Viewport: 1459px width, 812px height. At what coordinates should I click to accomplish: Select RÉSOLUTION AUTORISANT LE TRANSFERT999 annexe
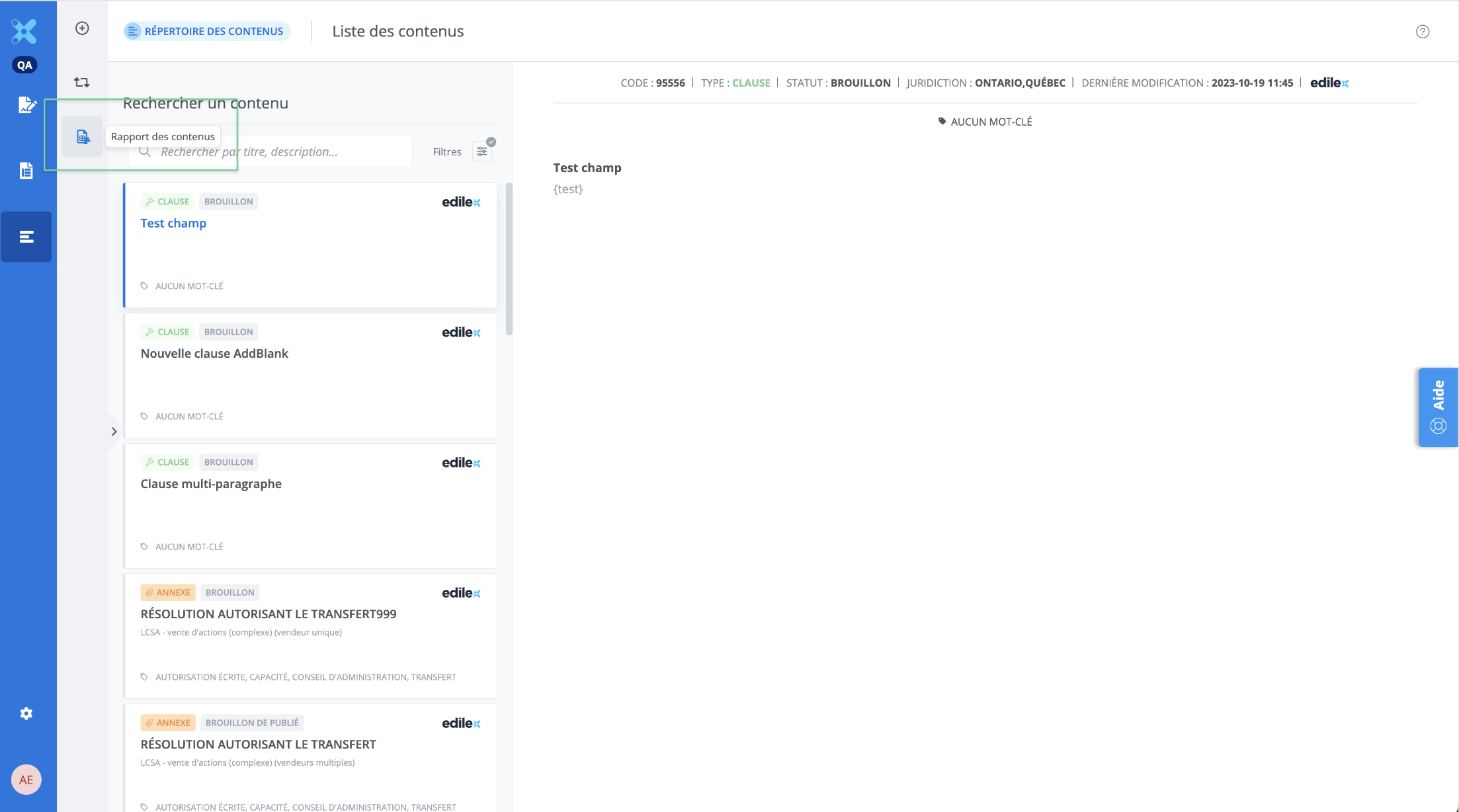269,614
